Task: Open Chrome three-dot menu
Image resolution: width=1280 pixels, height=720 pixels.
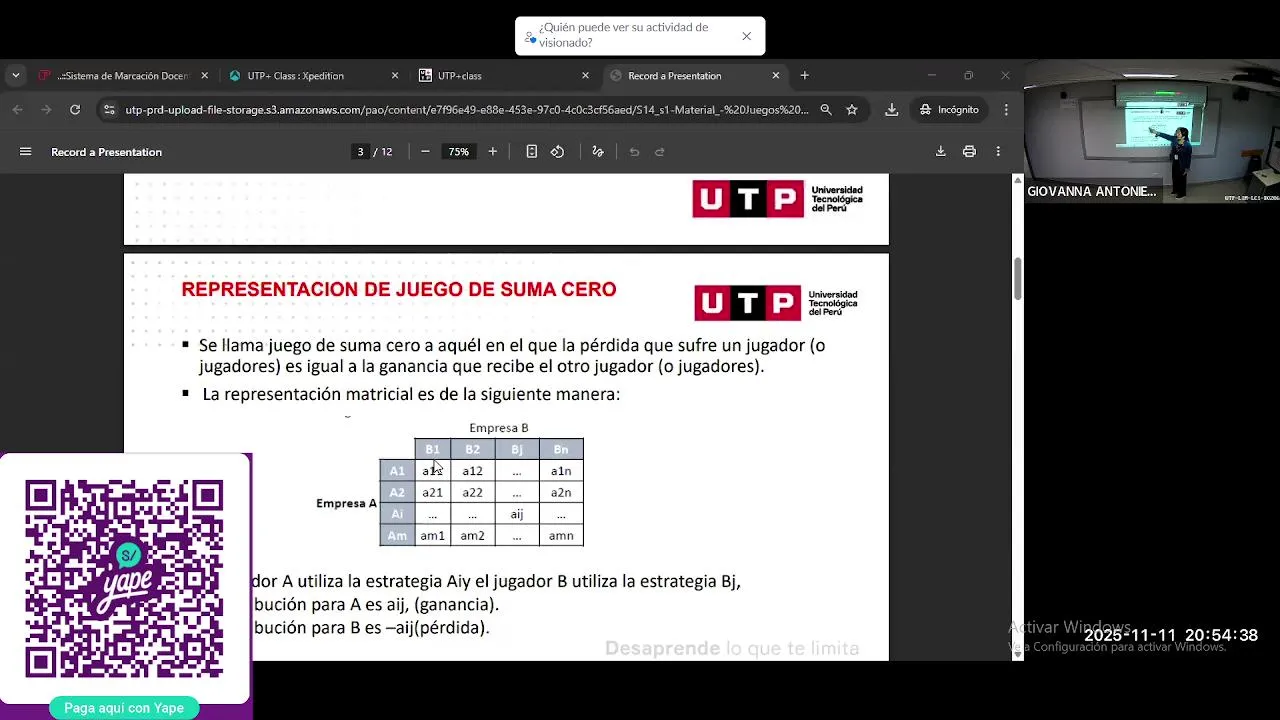Action: (x=1006, y=110)
